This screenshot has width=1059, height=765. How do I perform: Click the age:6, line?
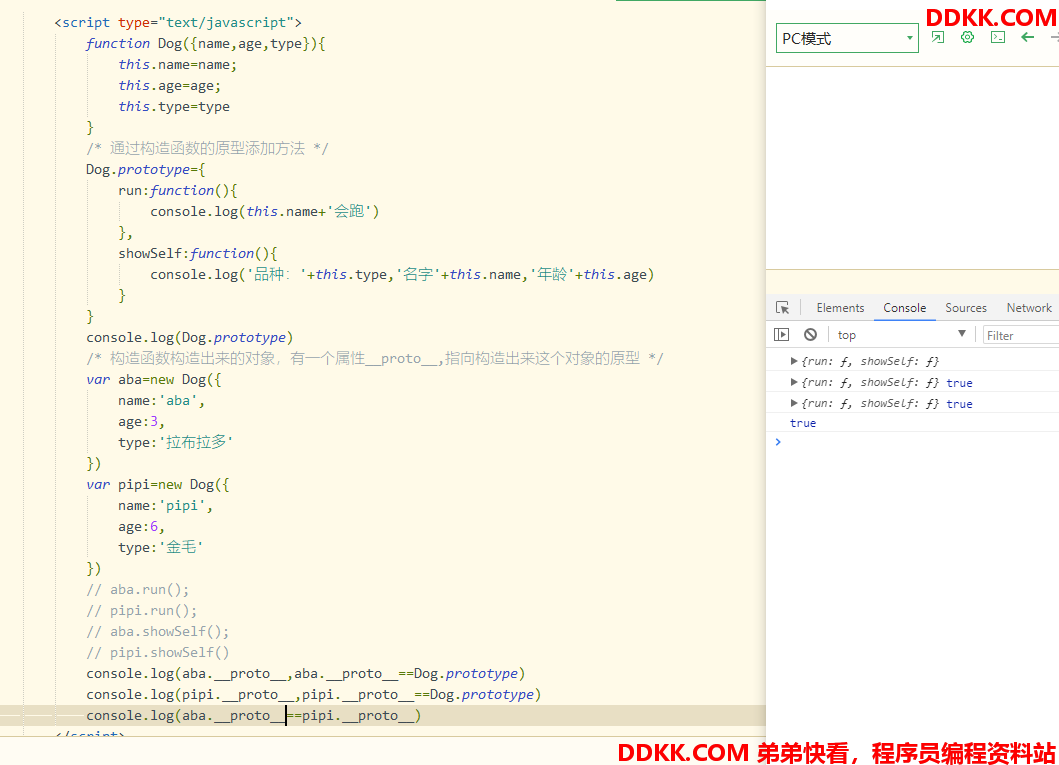click(x=141, y=526)
